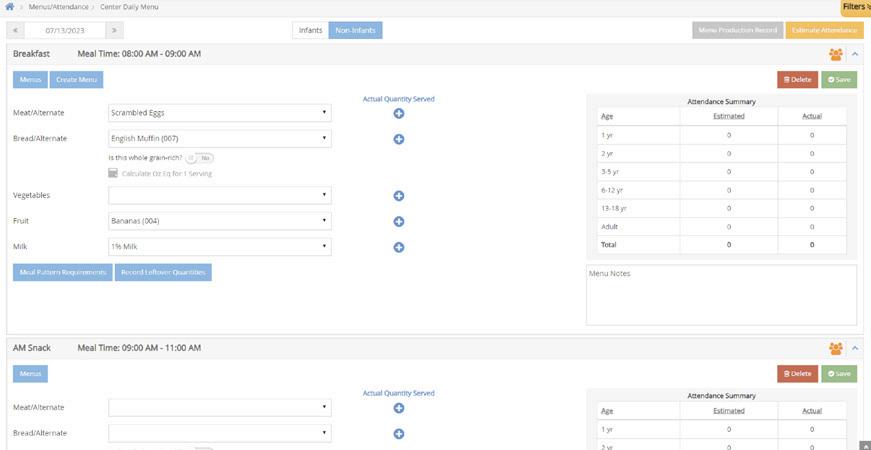The height and width of the screenshot is (450, 871).
Task: Switch to the Infants view
Action: tap(311, 31)
